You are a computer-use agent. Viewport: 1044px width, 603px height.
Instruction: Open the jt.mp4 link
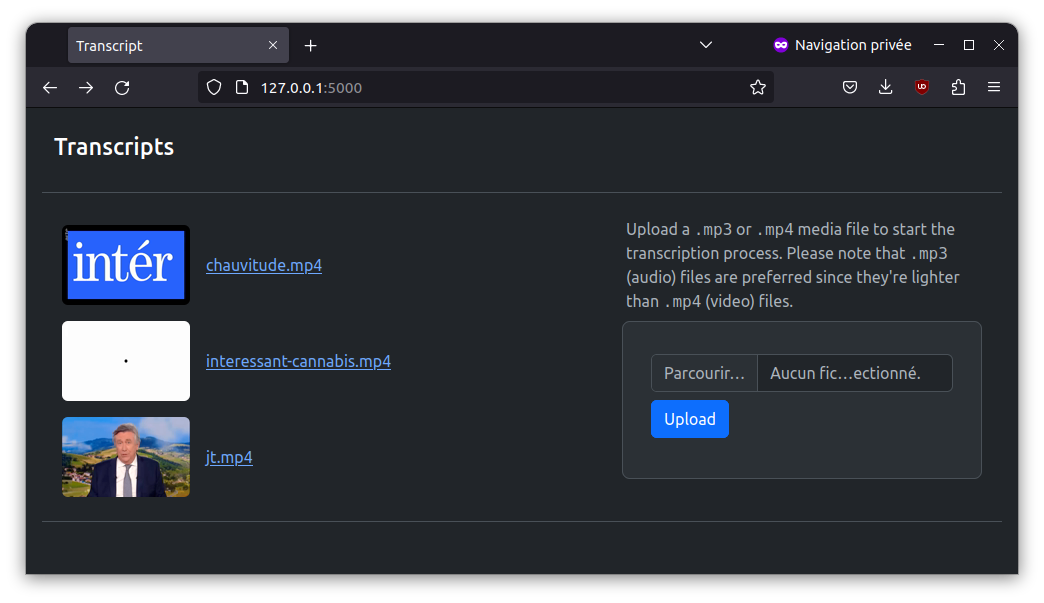click(229, 457)
